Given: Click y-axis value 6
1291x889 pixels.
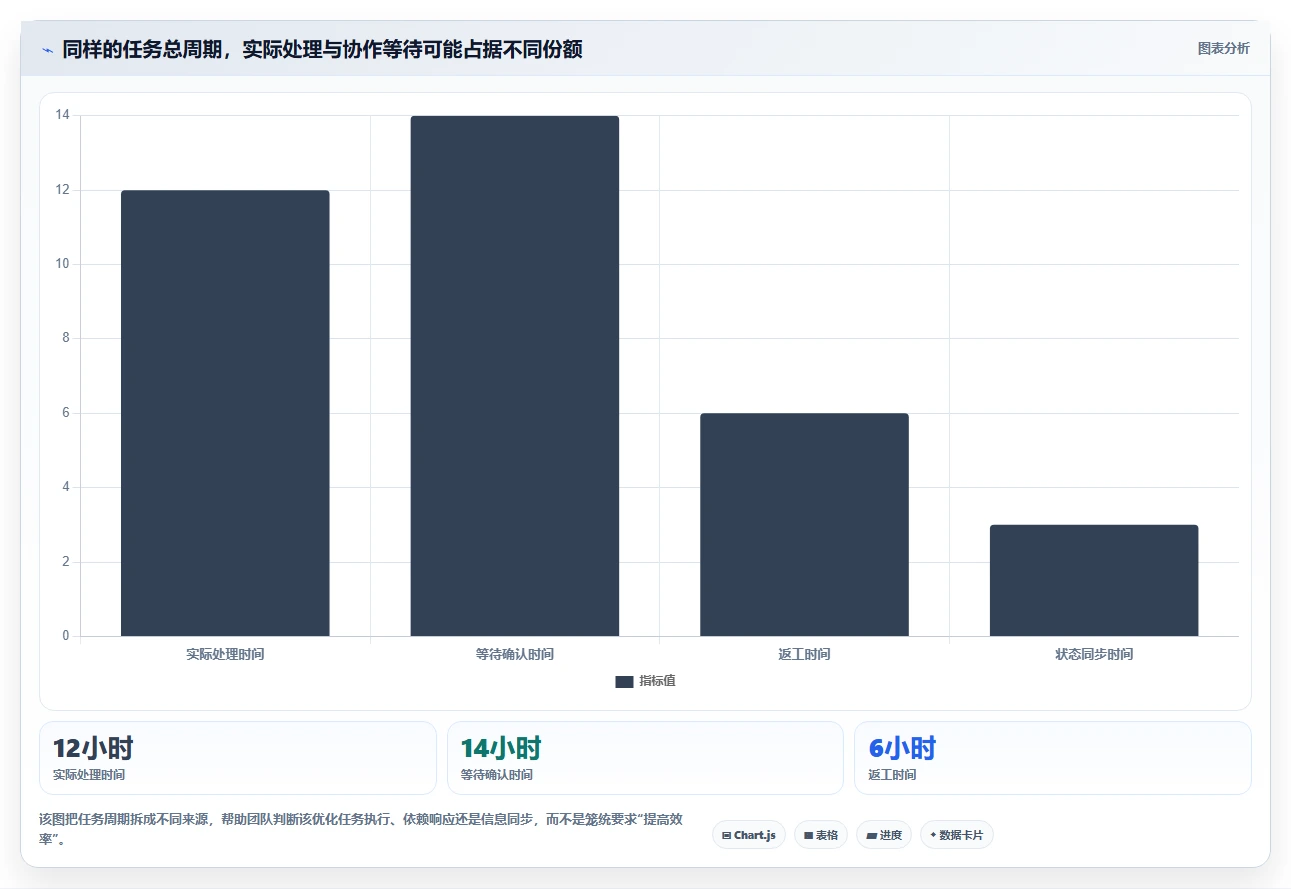Looking at the screenshot, I should coord(66,413).
